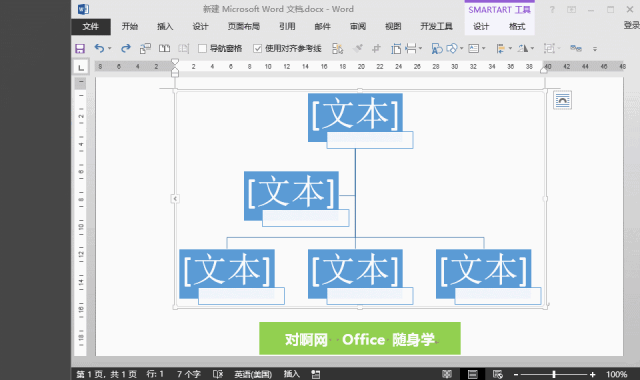The width and height of the screenshot is (640, 380).
Task: Select the bottom-right [文本] SmartArt box
Action: pos(484,273)
